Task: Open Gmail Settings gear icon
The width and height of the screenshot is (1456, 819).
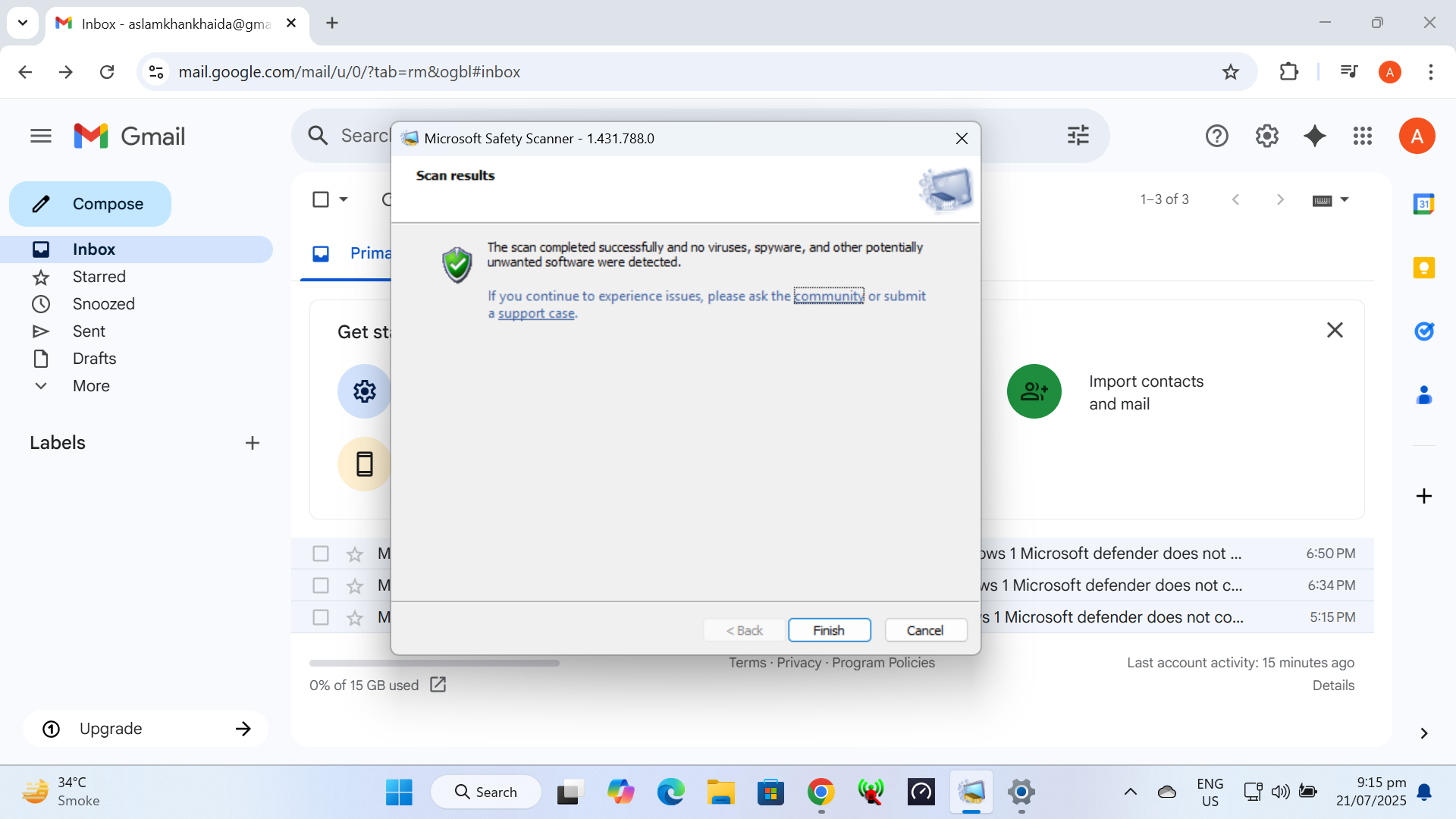Action: 1266,136
